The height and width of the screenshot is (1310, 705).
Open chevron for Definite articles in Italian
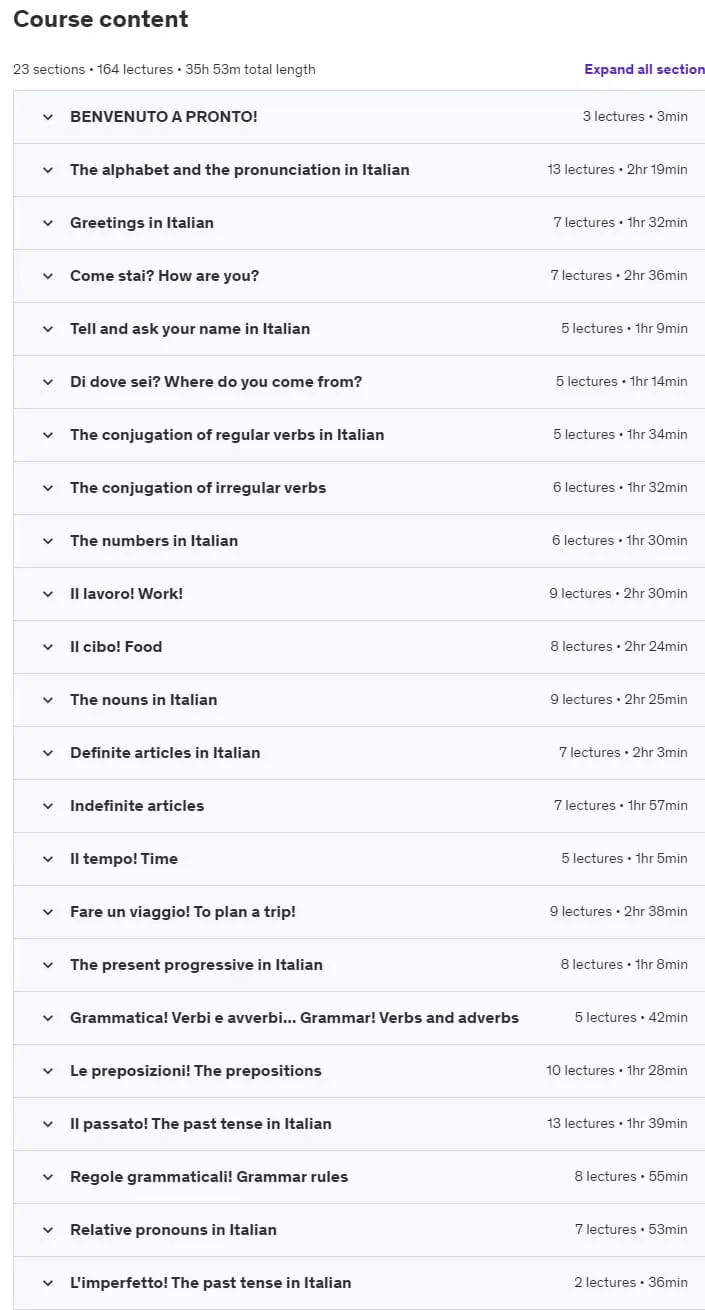47,753
